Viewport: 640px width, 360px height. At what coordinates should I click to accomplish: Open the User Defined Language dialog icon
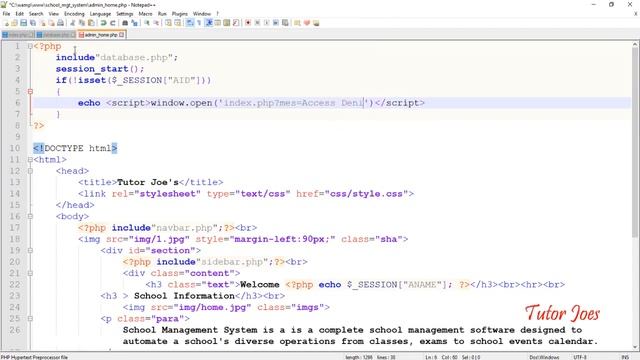point(218,23)
